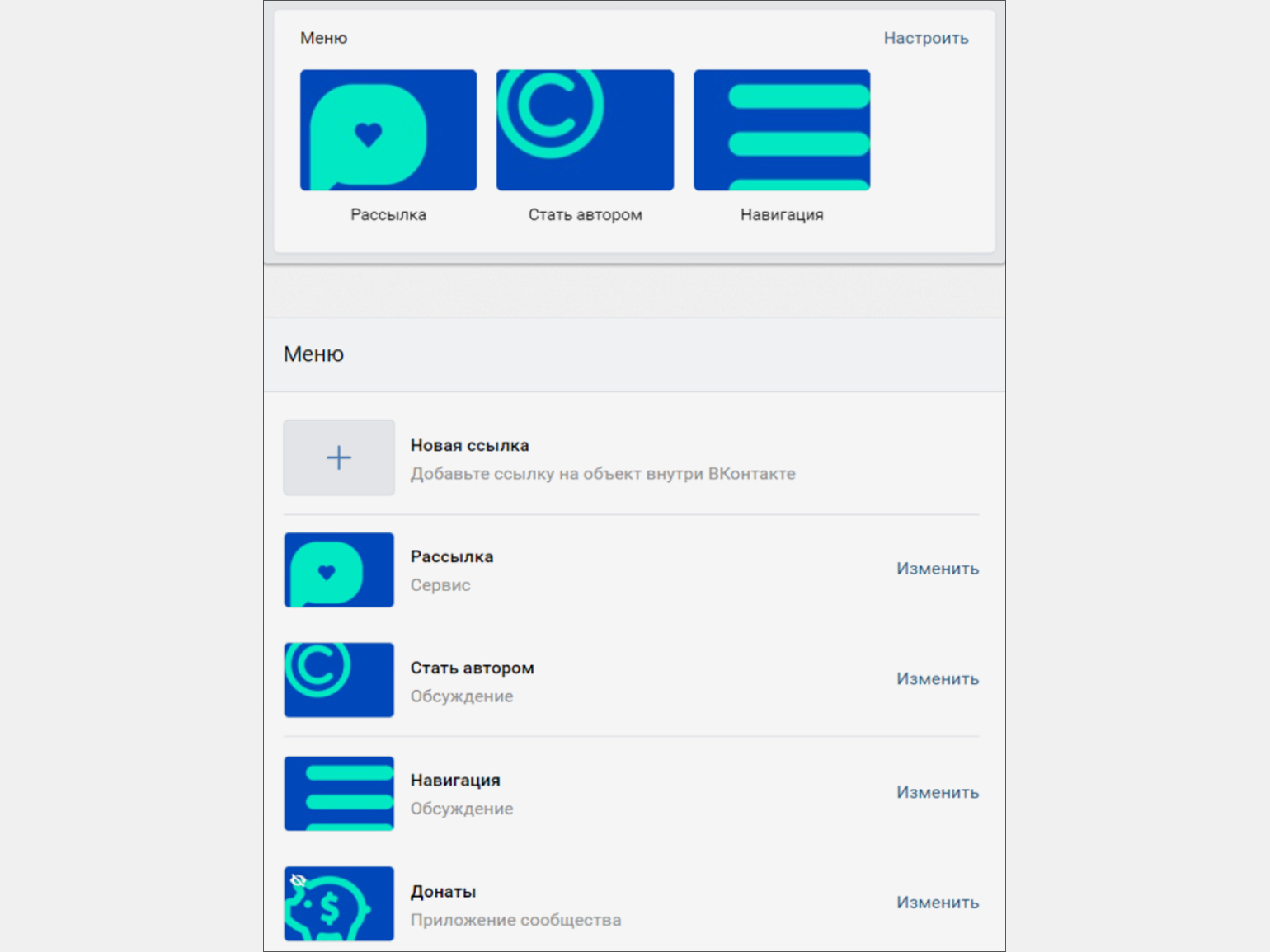Click Стать автором thumbnail in the list
This screenshot has width=1270, height=952.
click(x=339, y=680)
